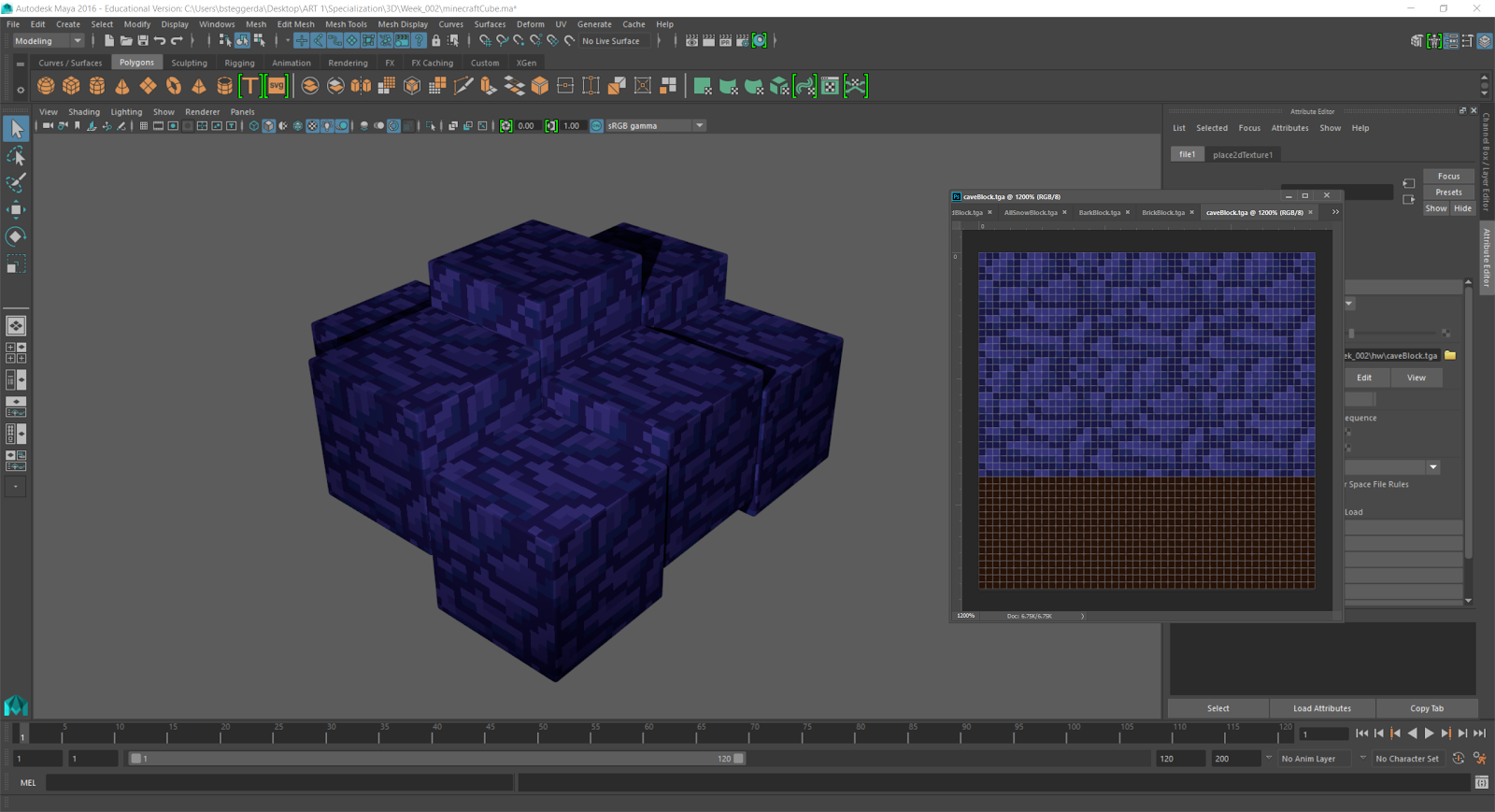Select the place2dTexture1 attribute tab
This screenshot has width=1495, height=812.
(1243, 154)
